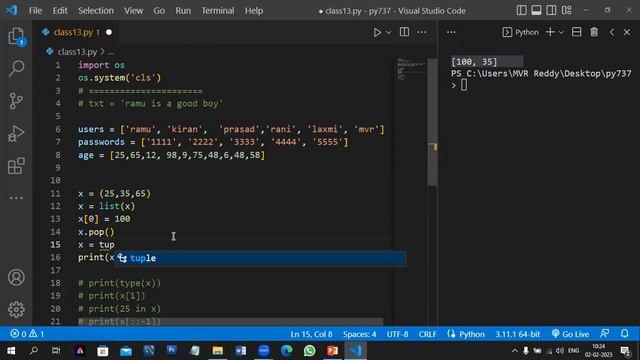Run Python file with play button
Image resolution: width=640 pixels, height=360 pixels.
[x=377, y=32]
